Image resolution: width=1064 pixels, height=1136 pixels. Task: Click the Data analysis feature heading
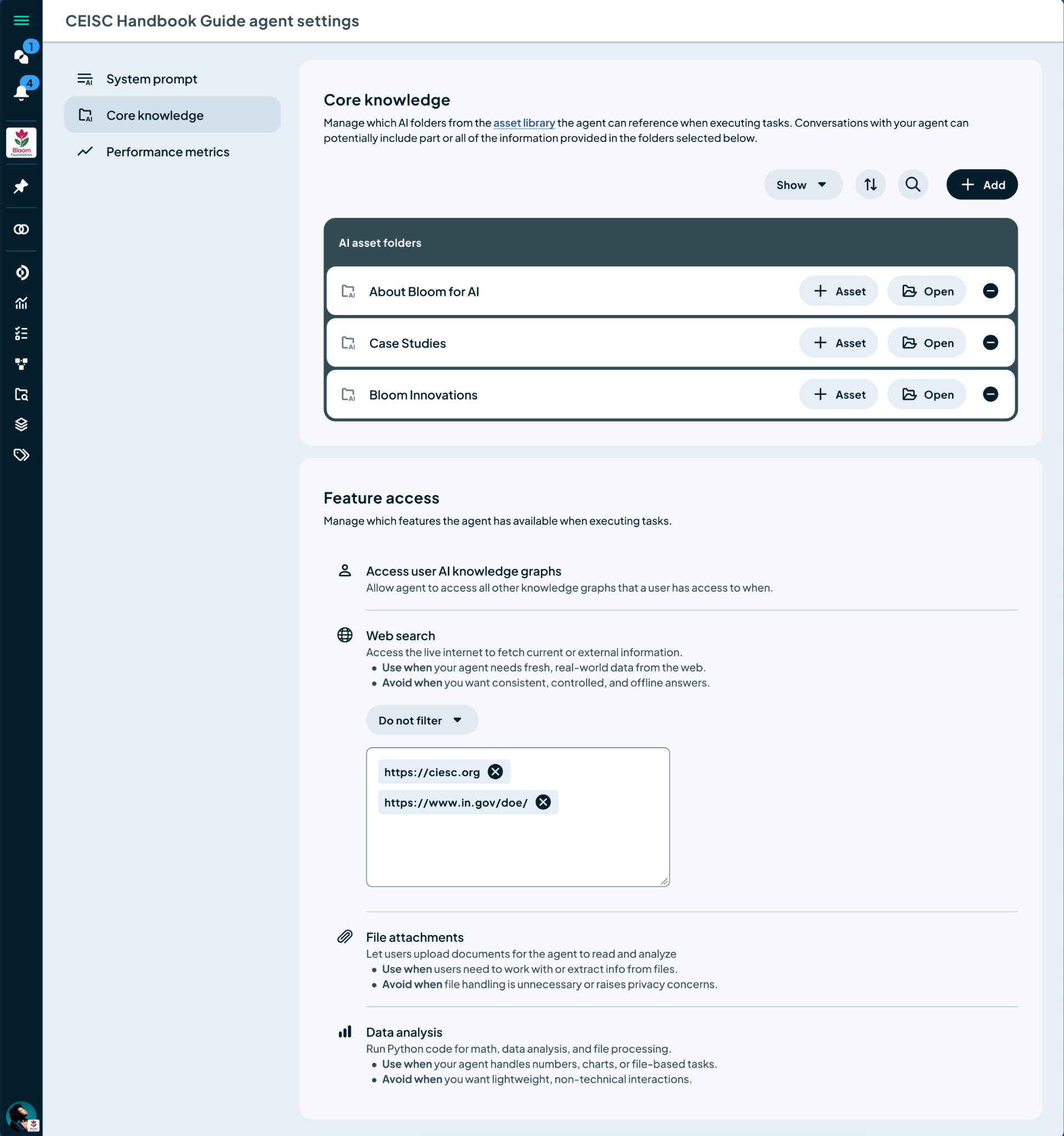pyautogui.click(x=404, y=1032)
